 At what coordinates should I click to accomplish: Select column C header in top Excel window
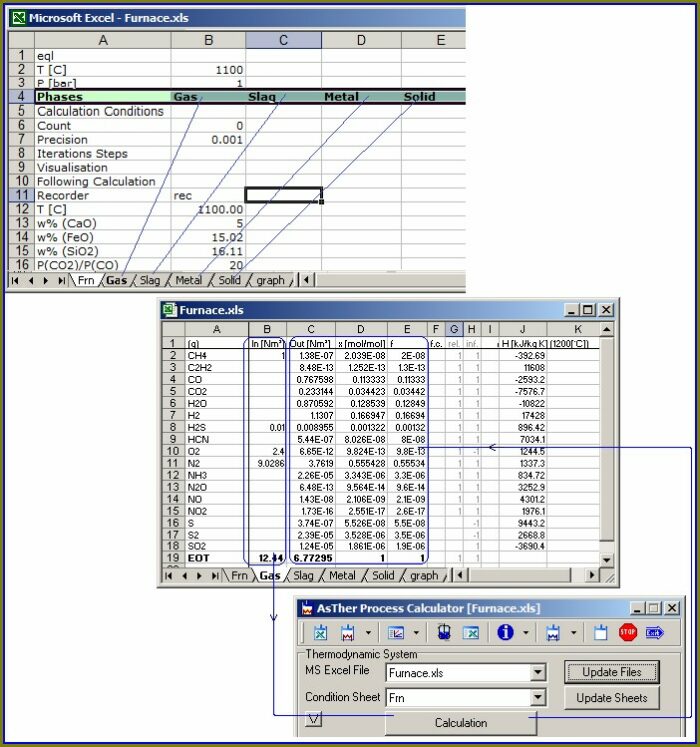pos(284,40)
